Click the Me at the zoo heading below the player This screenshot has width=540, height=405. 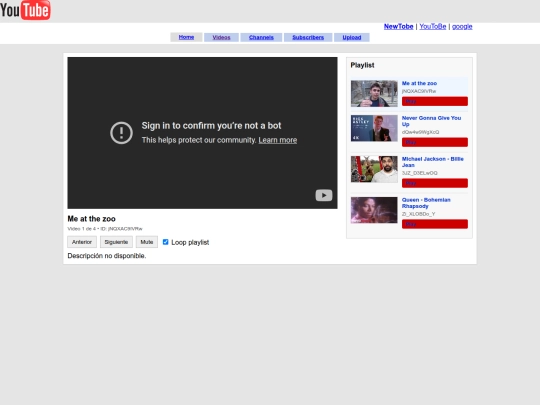click(91, 219)
